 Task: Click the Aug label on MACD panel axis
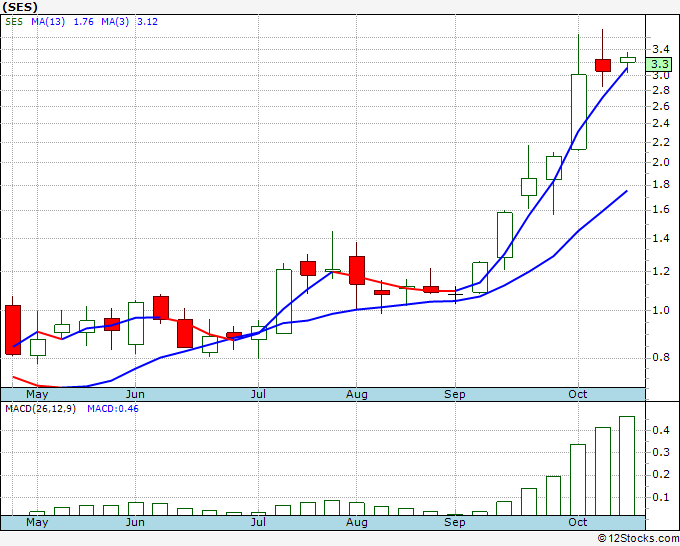357,522
